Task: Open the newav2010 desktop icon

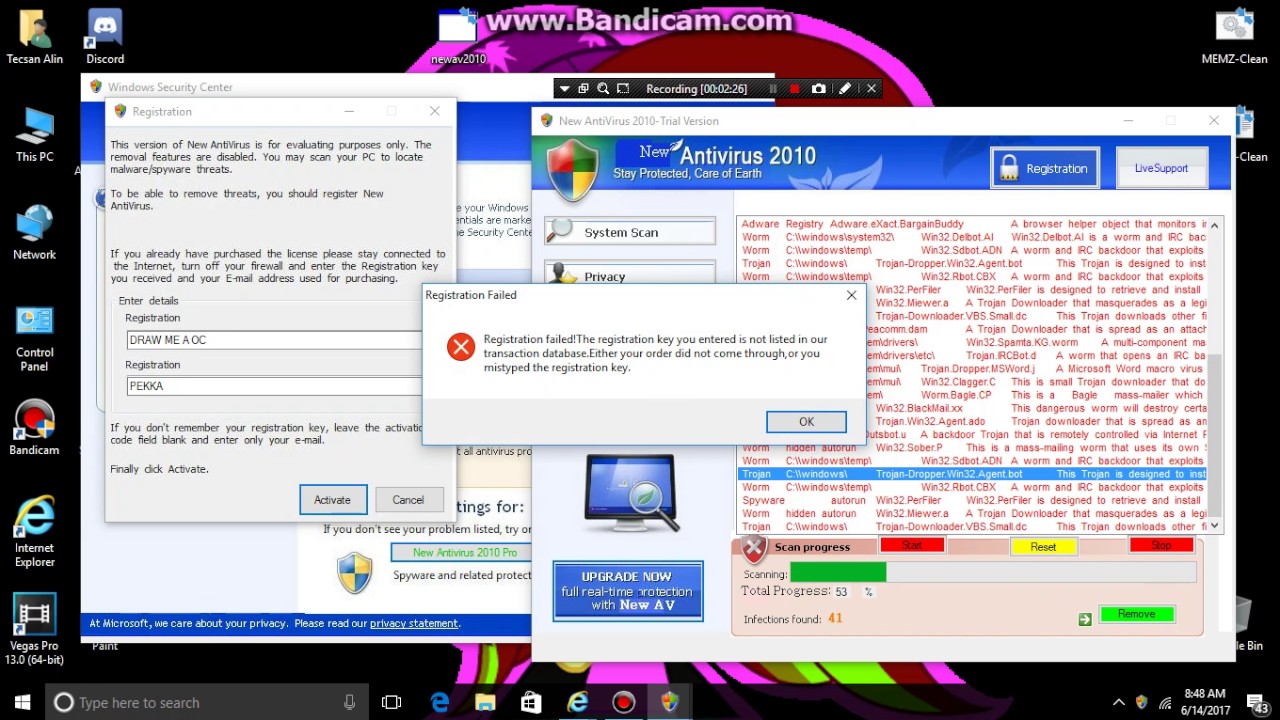Action: [x=458, y=36]
